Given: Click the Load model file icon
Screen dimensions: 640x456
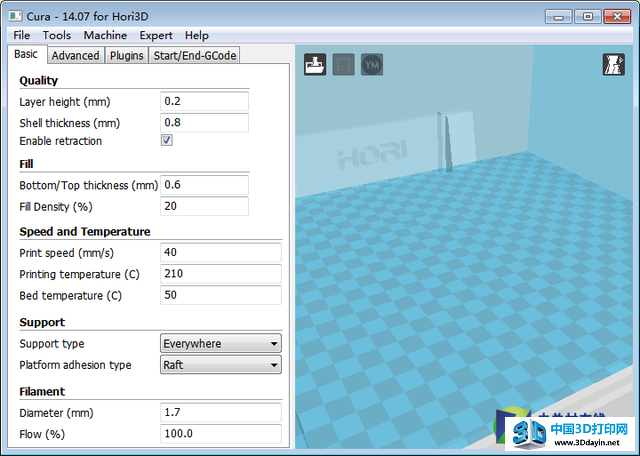Looking at the screenshot, I should [315, 65].
